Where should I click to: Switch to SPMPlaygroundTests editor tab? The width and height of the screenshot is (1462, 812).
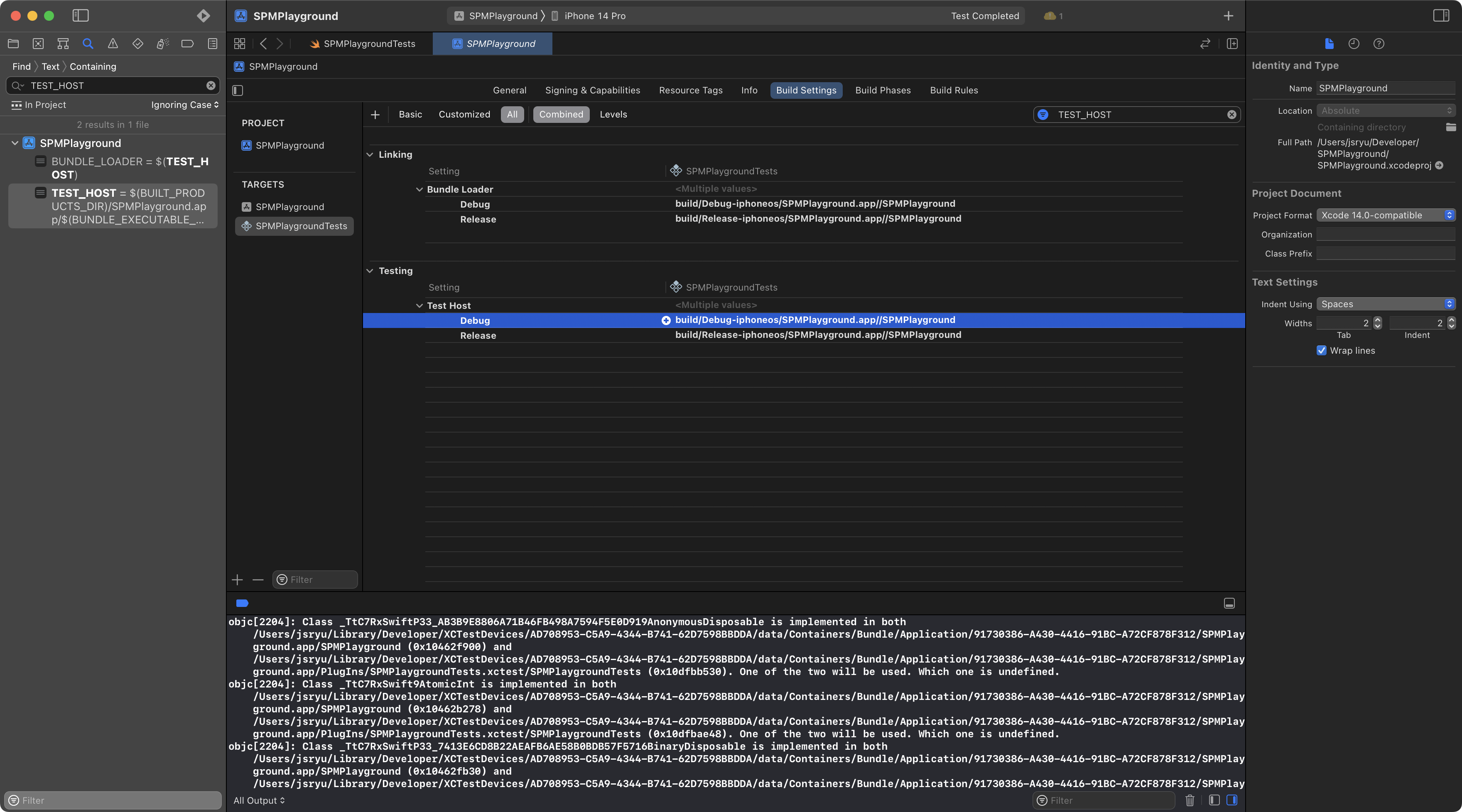tap(363, 44)
